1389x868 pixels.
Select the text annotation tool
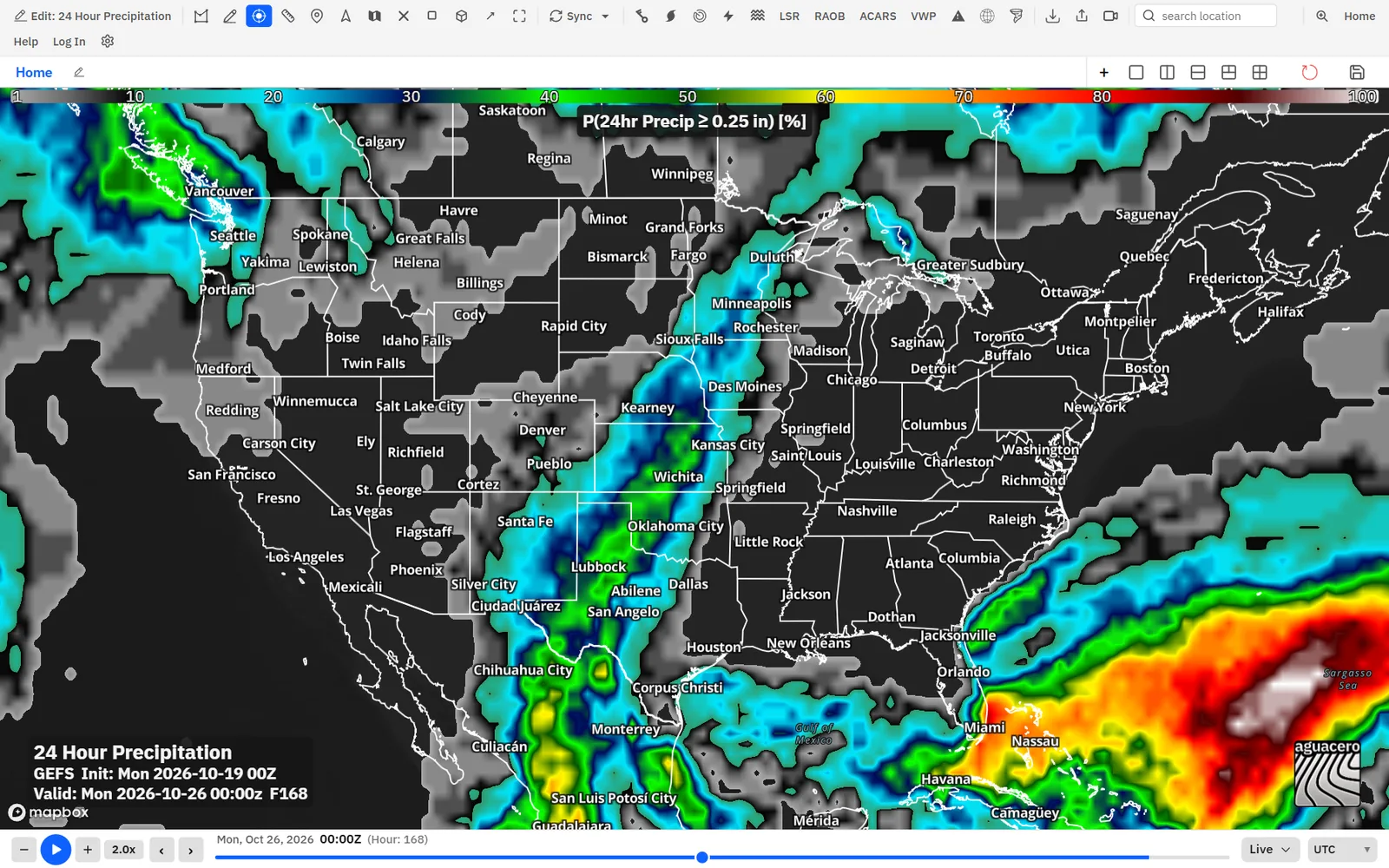(346, 16)
